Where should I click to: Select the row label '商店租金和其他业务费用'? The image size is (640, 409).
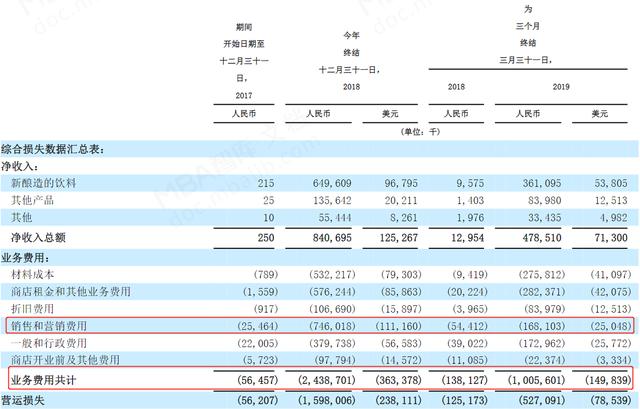[71, 291]
